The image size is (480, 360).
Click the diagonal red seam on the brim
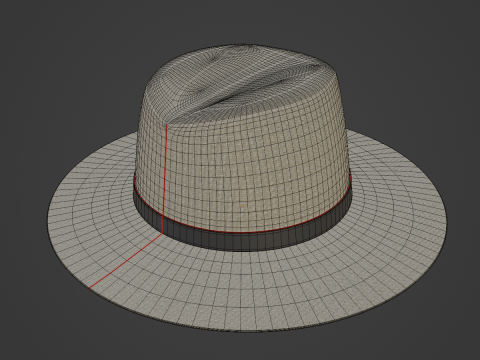tap(126, 261)
